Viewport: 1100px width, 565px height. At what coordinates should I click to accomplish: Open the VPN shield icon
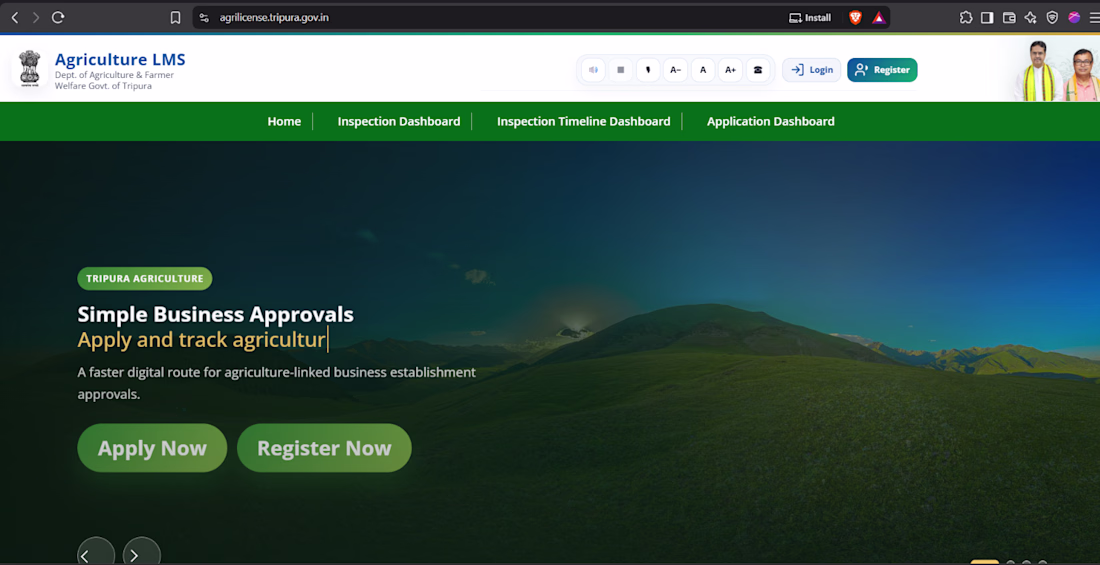(x=1052, y=18)
